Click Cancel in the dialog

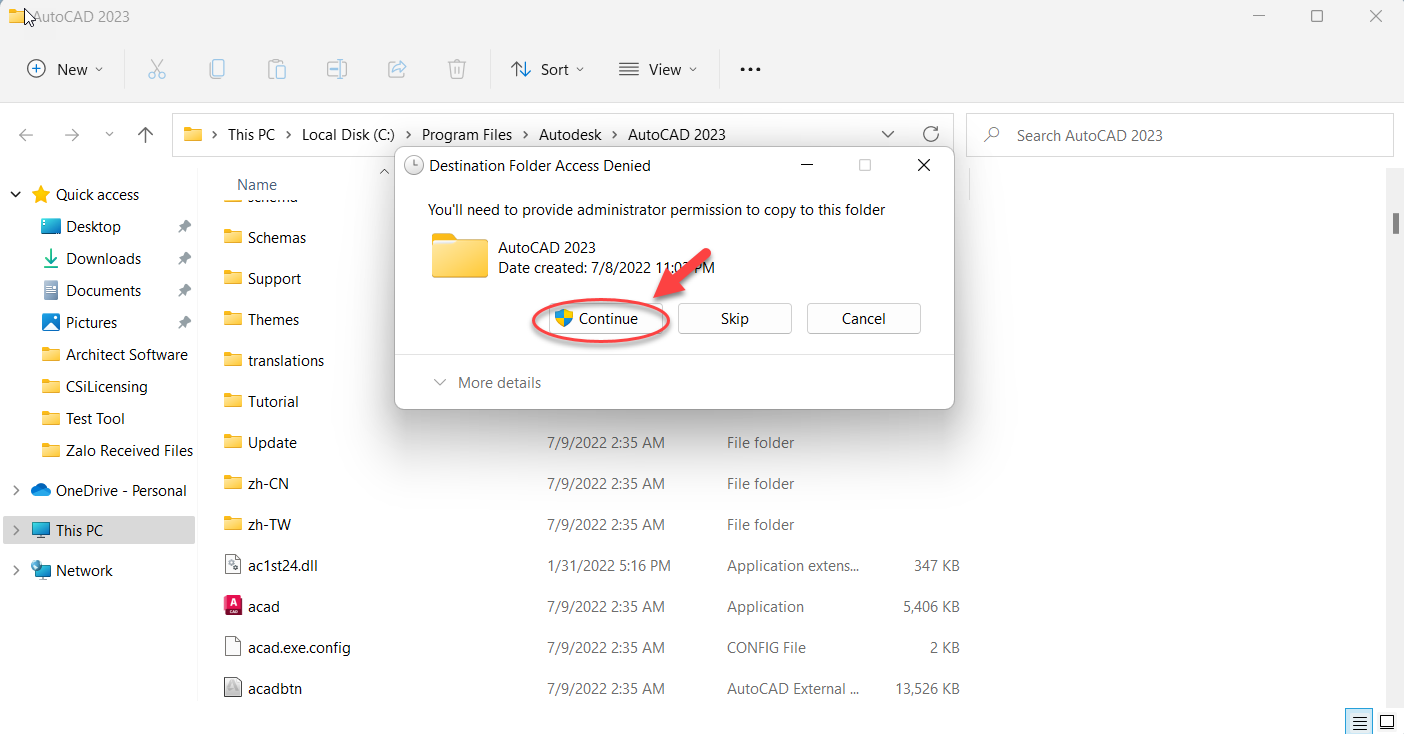point(864,319)
